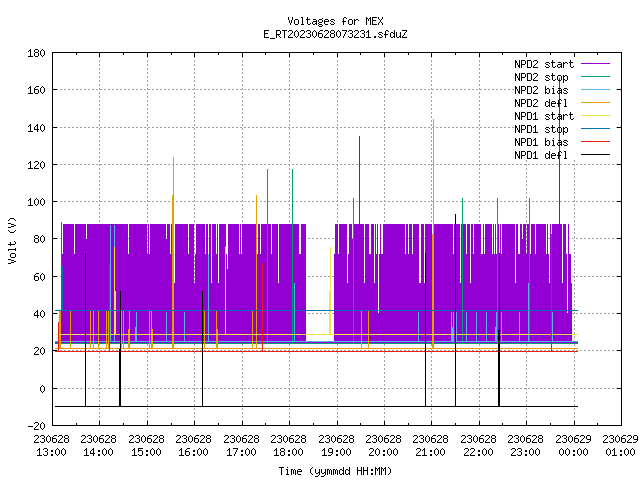This screenshot has width=640, height=480.
Task: Click the 'NPD1 defl' legend label
Action: (x=541, y=156)
